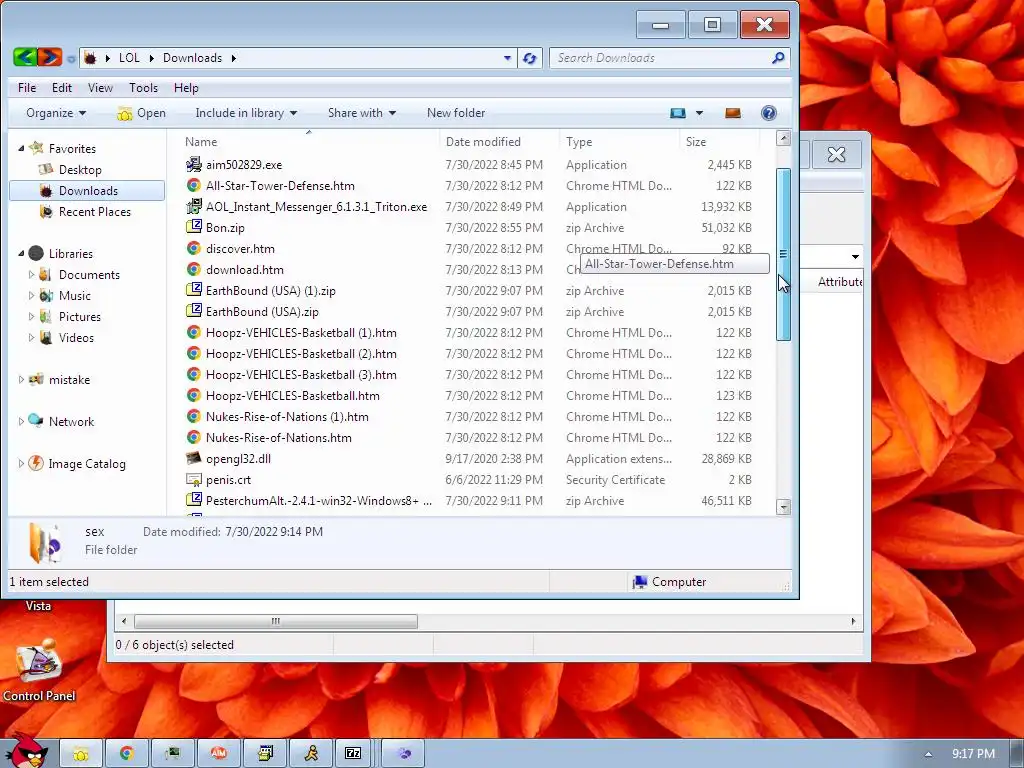
Task: Open the Help menu
Action: coord(186,88)
